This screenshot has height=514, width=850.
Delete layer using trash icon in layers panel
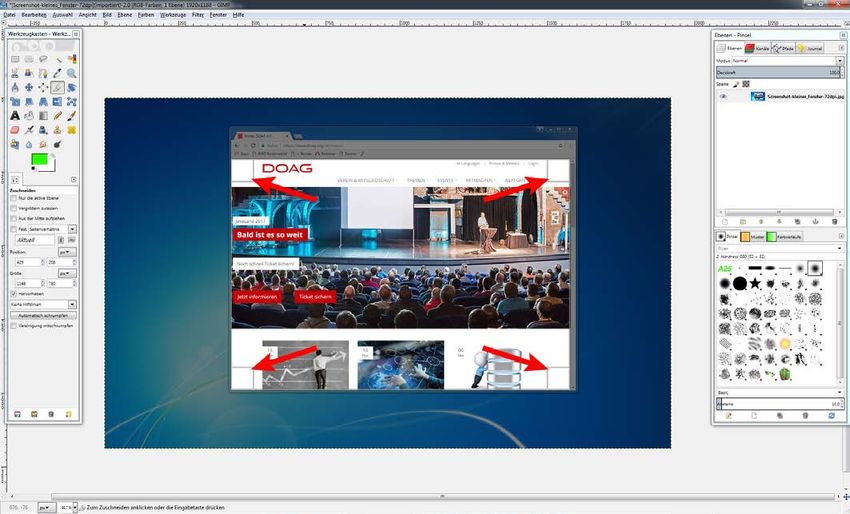click(832, 221)
